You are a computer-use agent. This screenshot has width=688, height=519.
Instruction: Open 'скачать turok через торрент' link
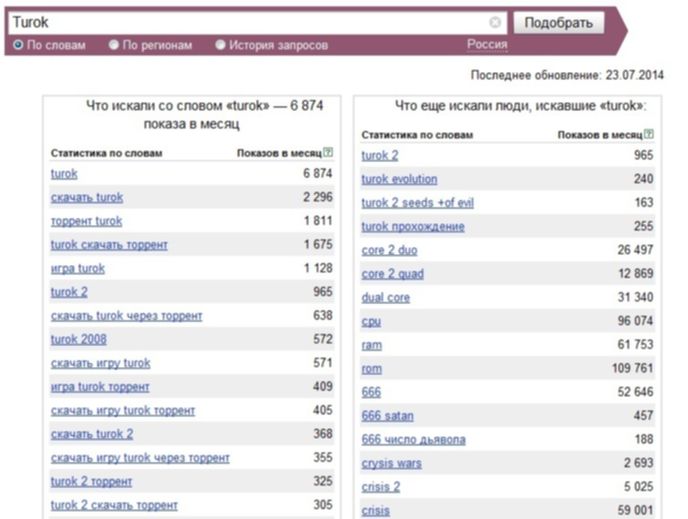(x=126, y=316)
